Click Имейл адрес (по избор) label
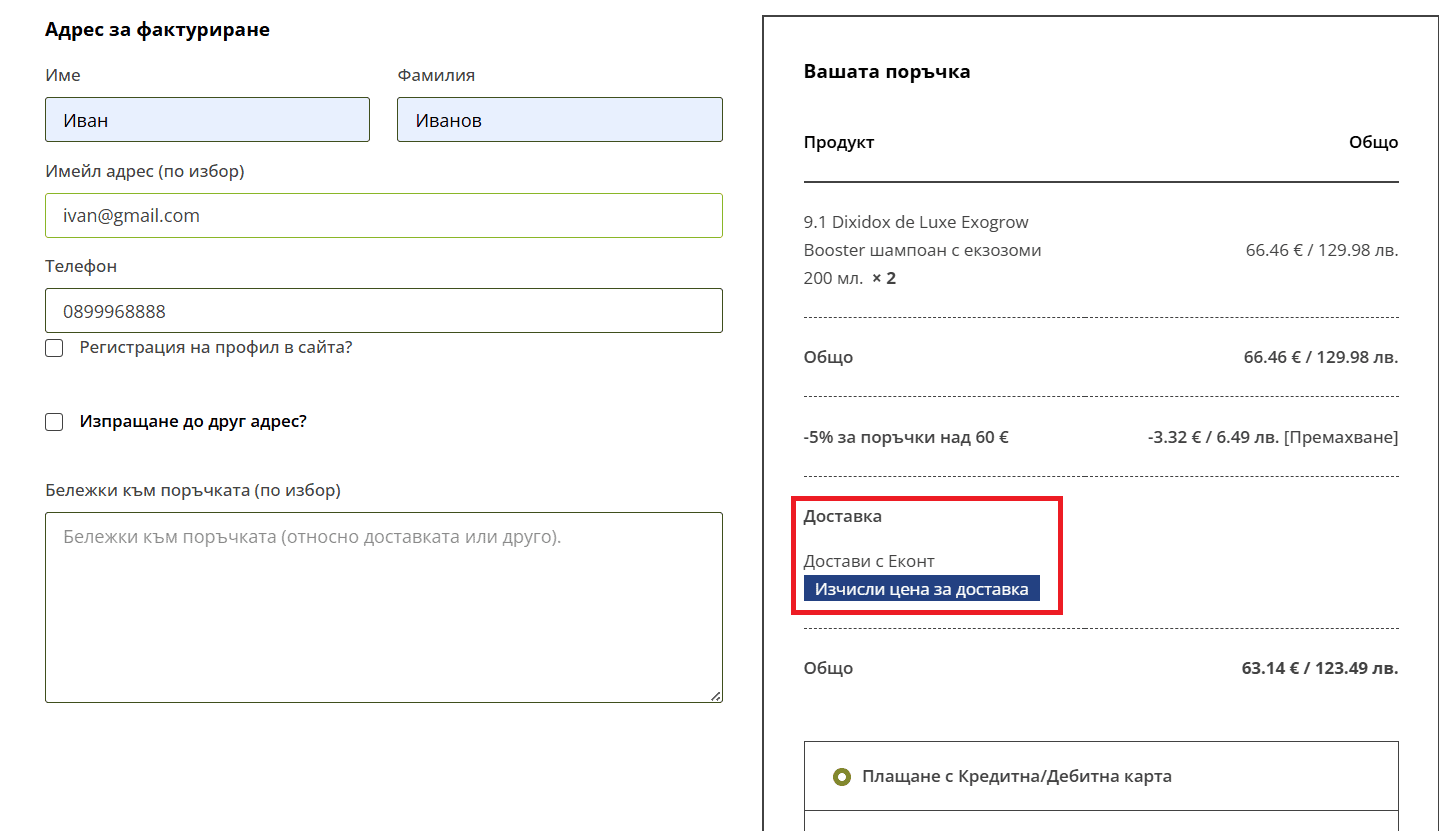Image resolution: width=1439 pixels, height=831 pixels. coord(145,171)
